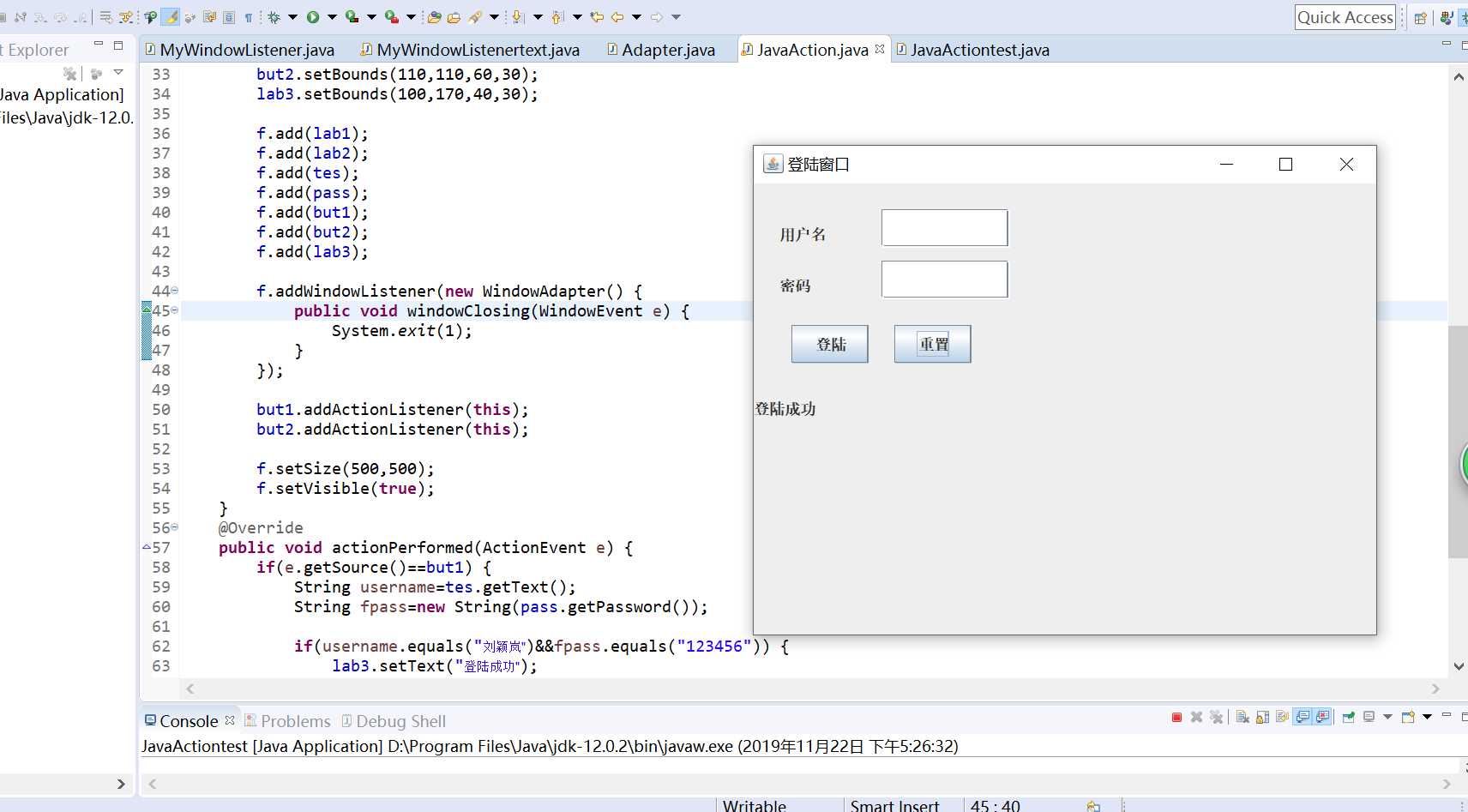This screenshot has width=1468, height=812.
Task: Open dropdown next to Search icon
Action: coord(494,17)
